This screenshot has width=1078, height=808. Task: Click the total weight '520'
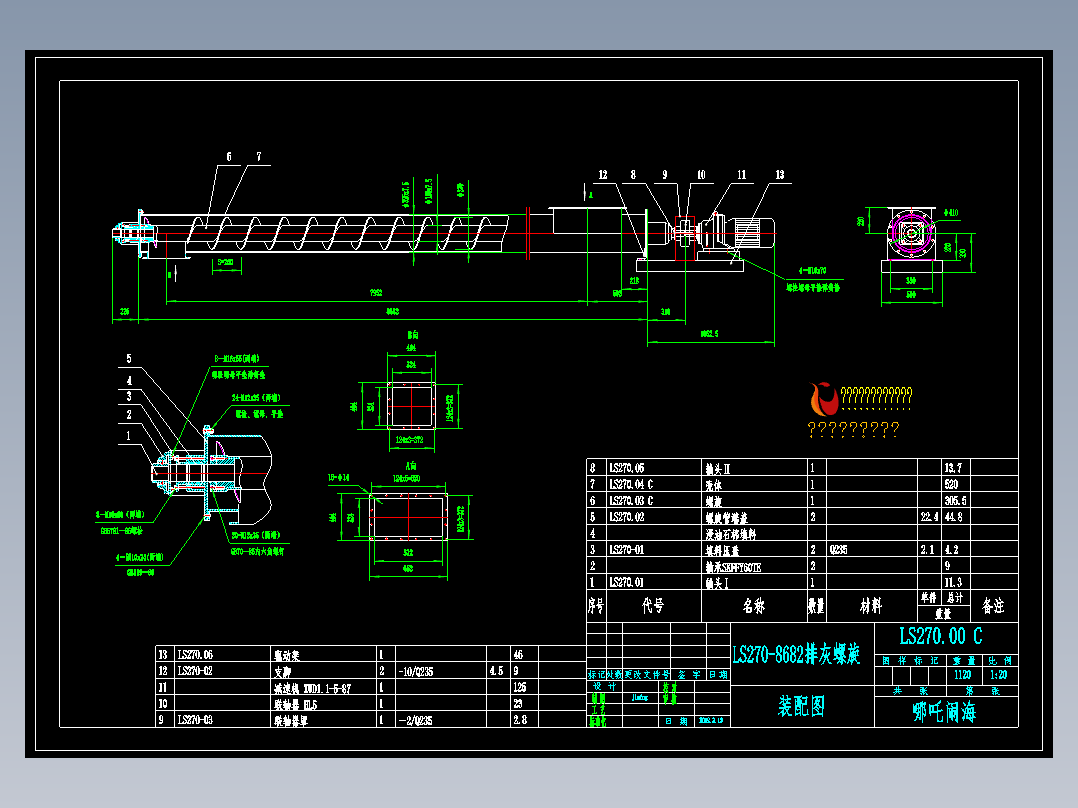pos(952,484)
